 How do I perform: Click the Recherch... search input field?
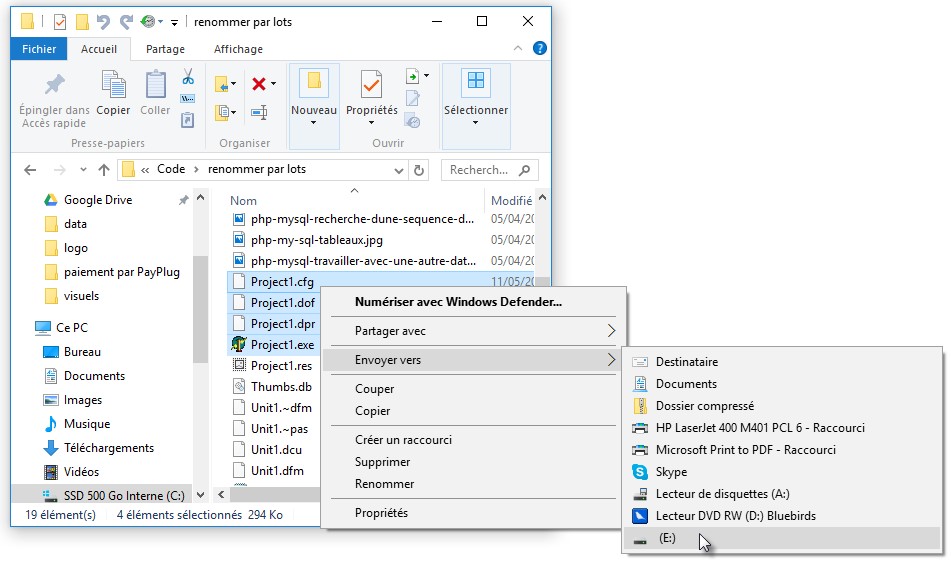point(480,170)
